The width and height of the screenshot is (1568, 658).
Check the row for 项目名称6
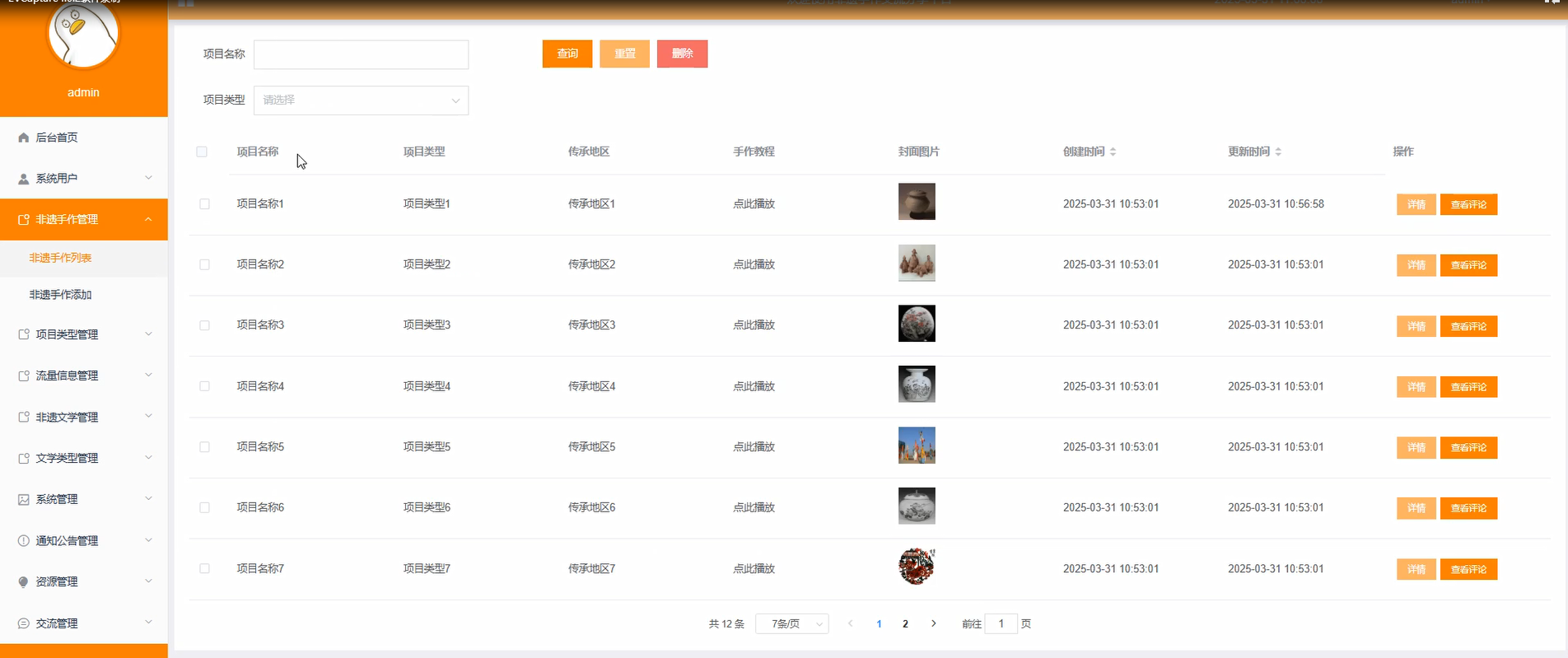pyautogui.click(x=204, y=507)
